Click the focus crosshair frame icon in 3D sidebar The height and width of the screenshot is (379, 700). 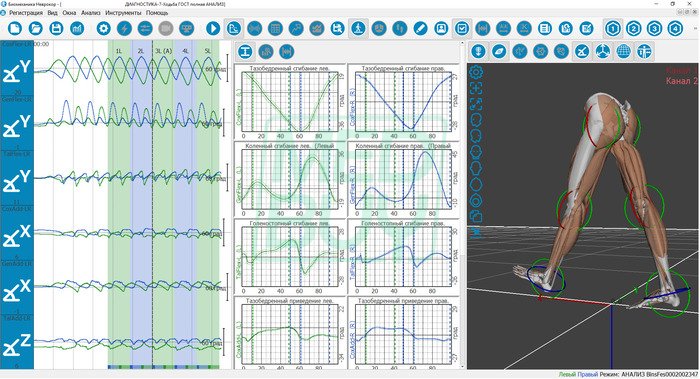click(476, 88)
